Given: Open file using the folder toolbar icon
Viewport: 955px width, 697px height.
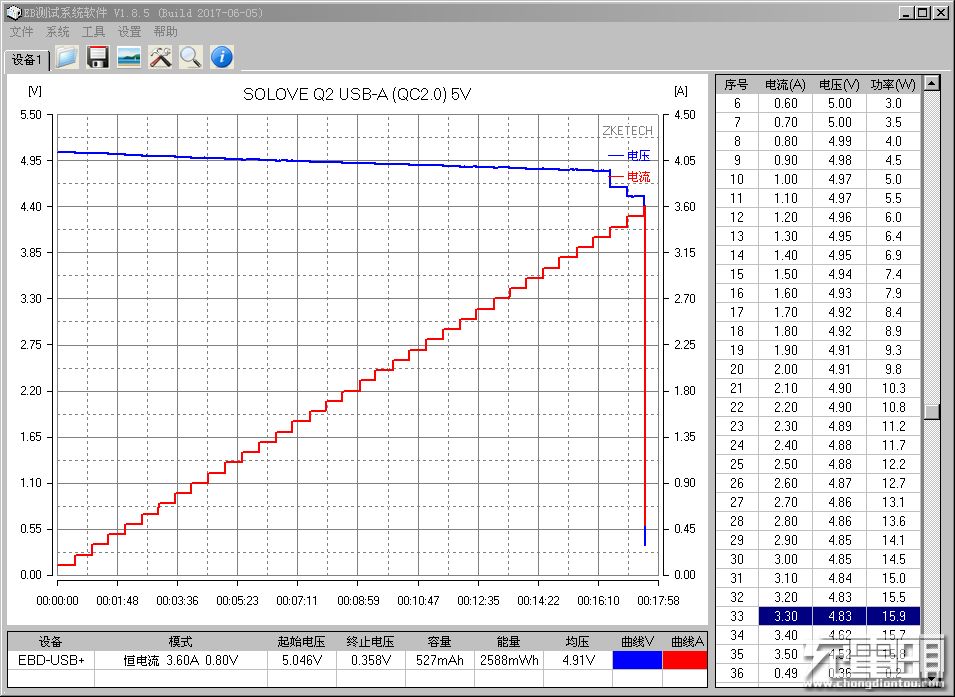Looking at the screenshot, I should pyautogui.click(x=67, y=57).
